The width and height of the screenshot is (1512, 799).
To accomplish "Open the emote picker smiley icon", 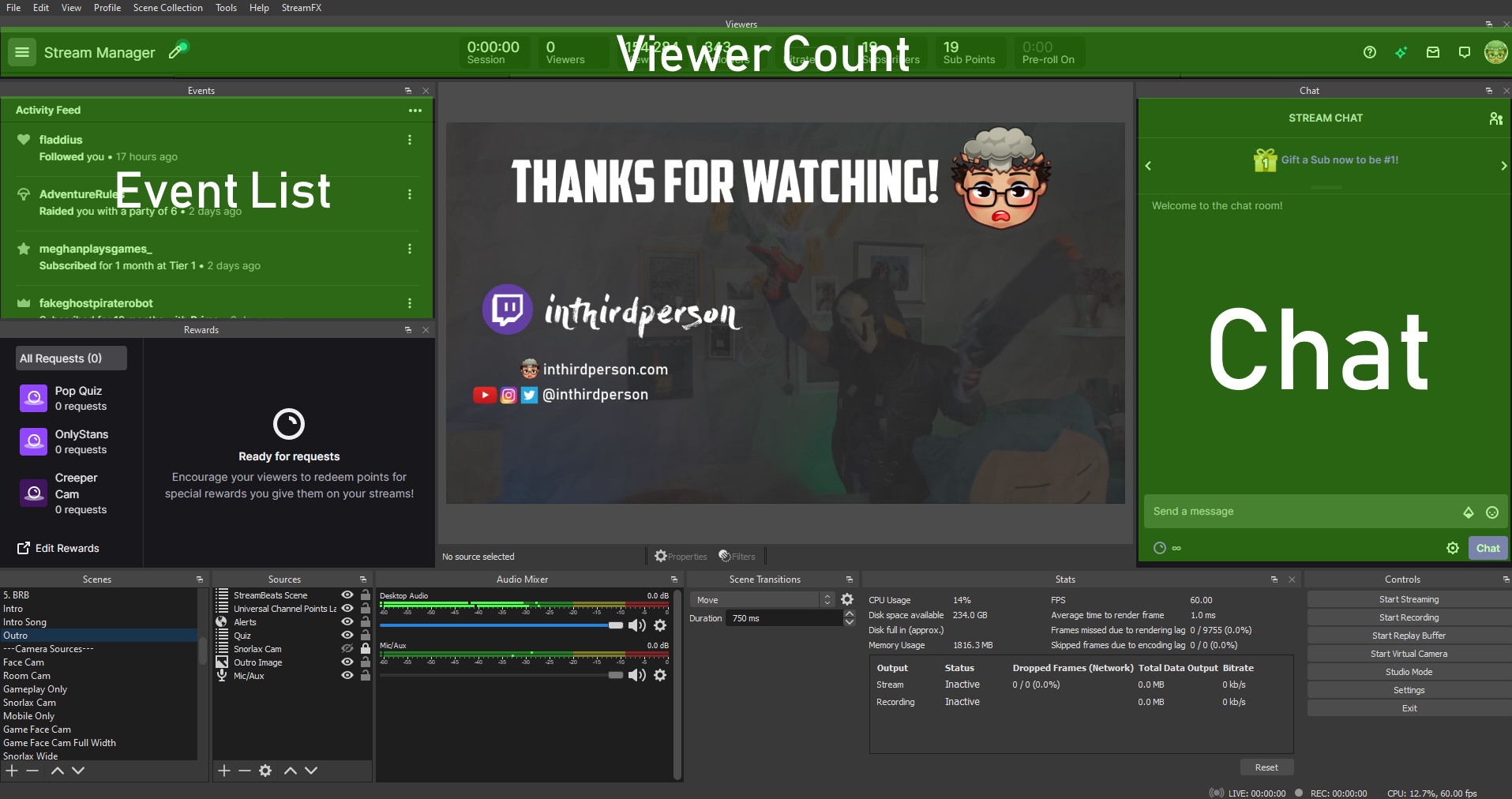I will (x=1492, y=512).
